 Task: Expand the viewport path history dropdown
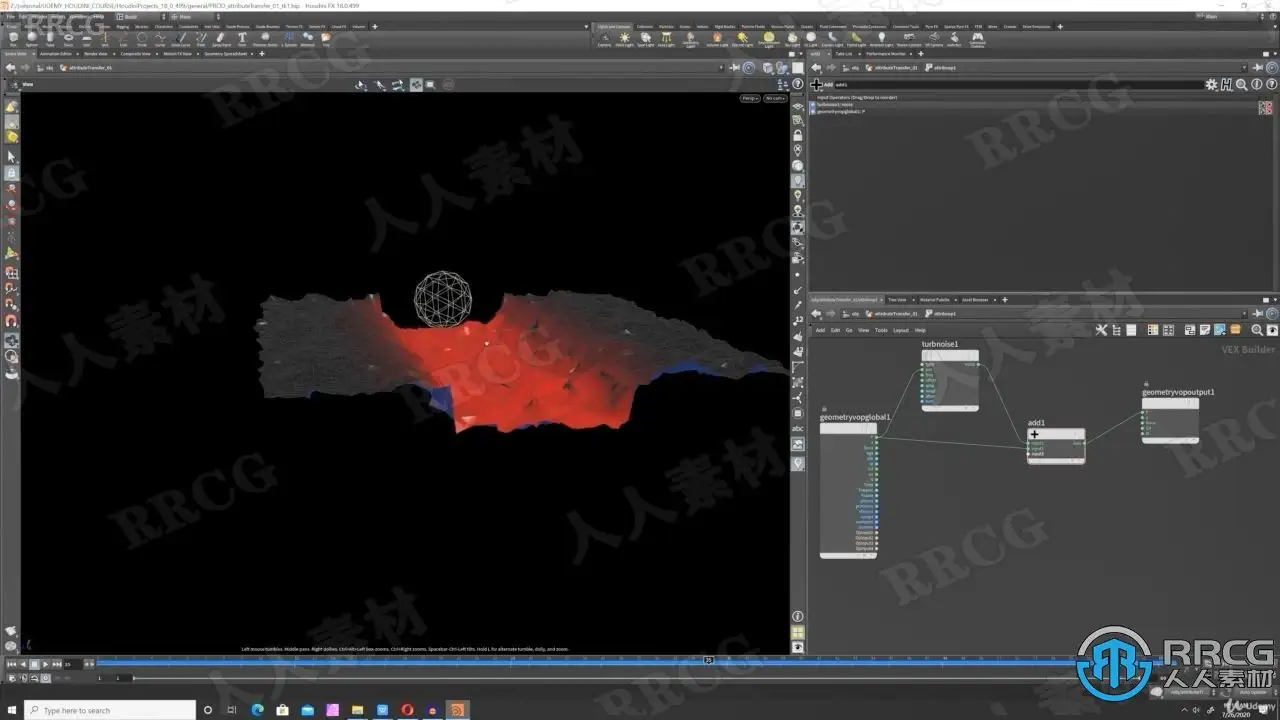pos(723,68)
